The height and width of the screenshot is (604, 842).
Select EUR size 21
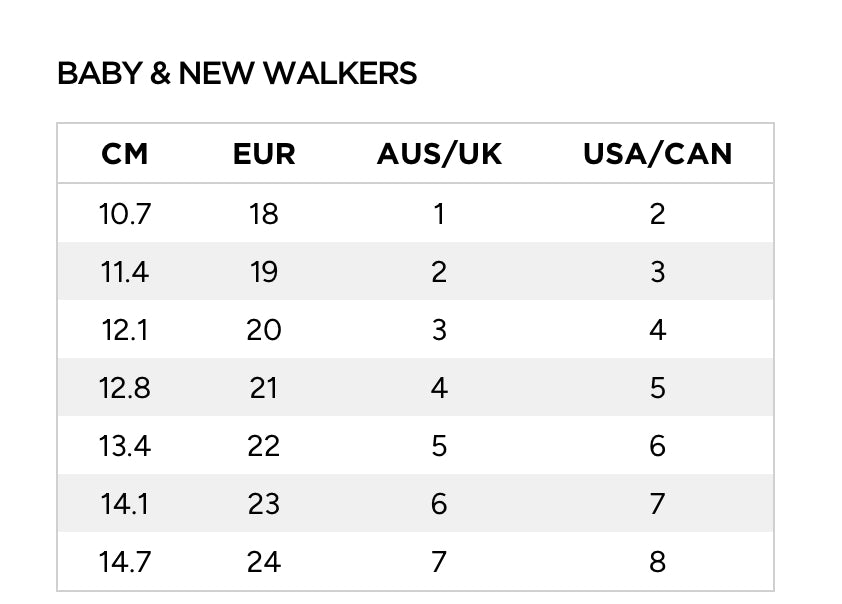[264, 387]
